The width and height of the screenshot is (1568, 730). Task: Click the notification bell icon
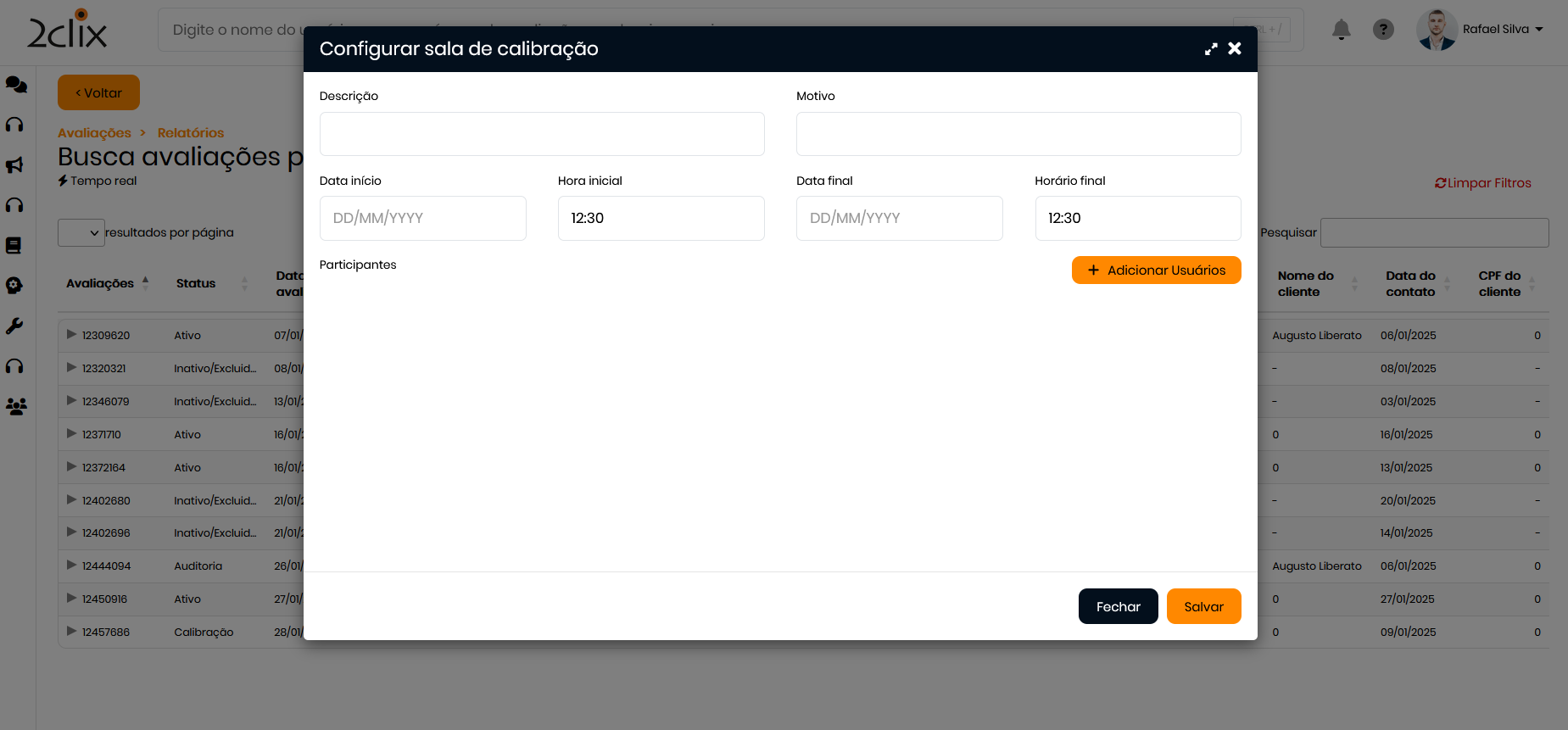tap(1341, 30)
